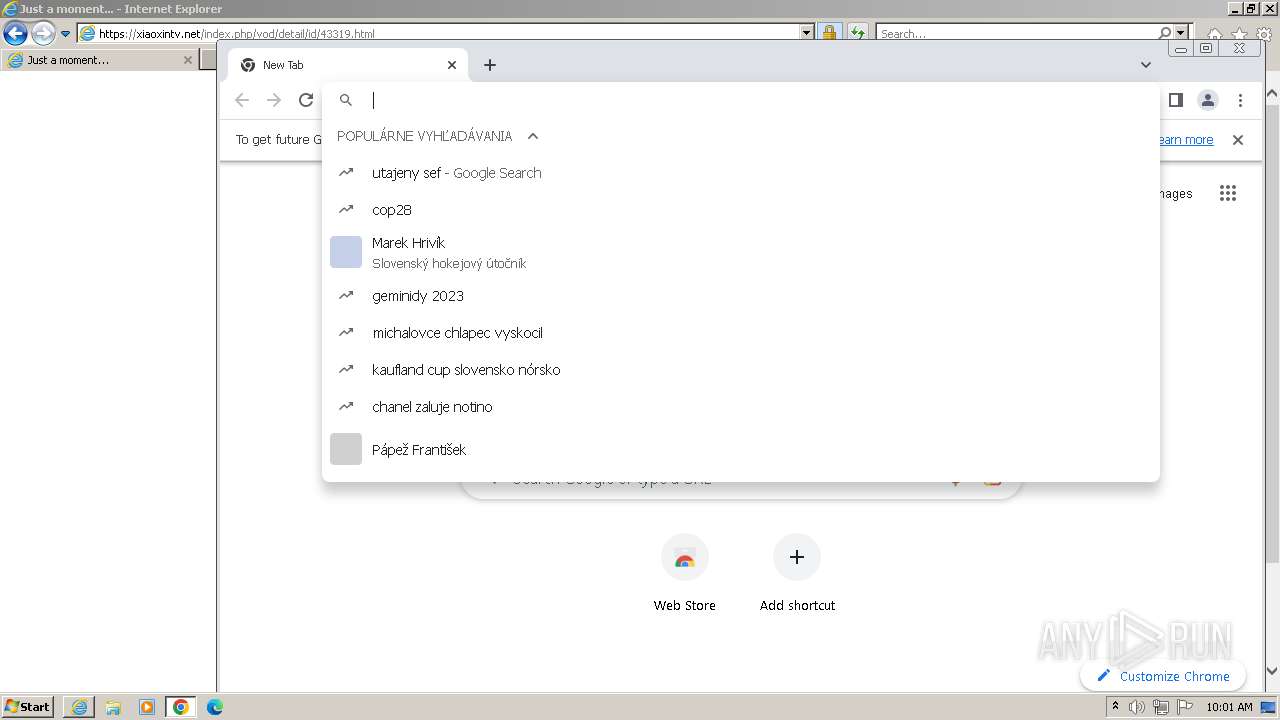Screen dimensions: 1280x720
Task: Click IE scrollbar down arrow
Action: (x=1272, y=671)
